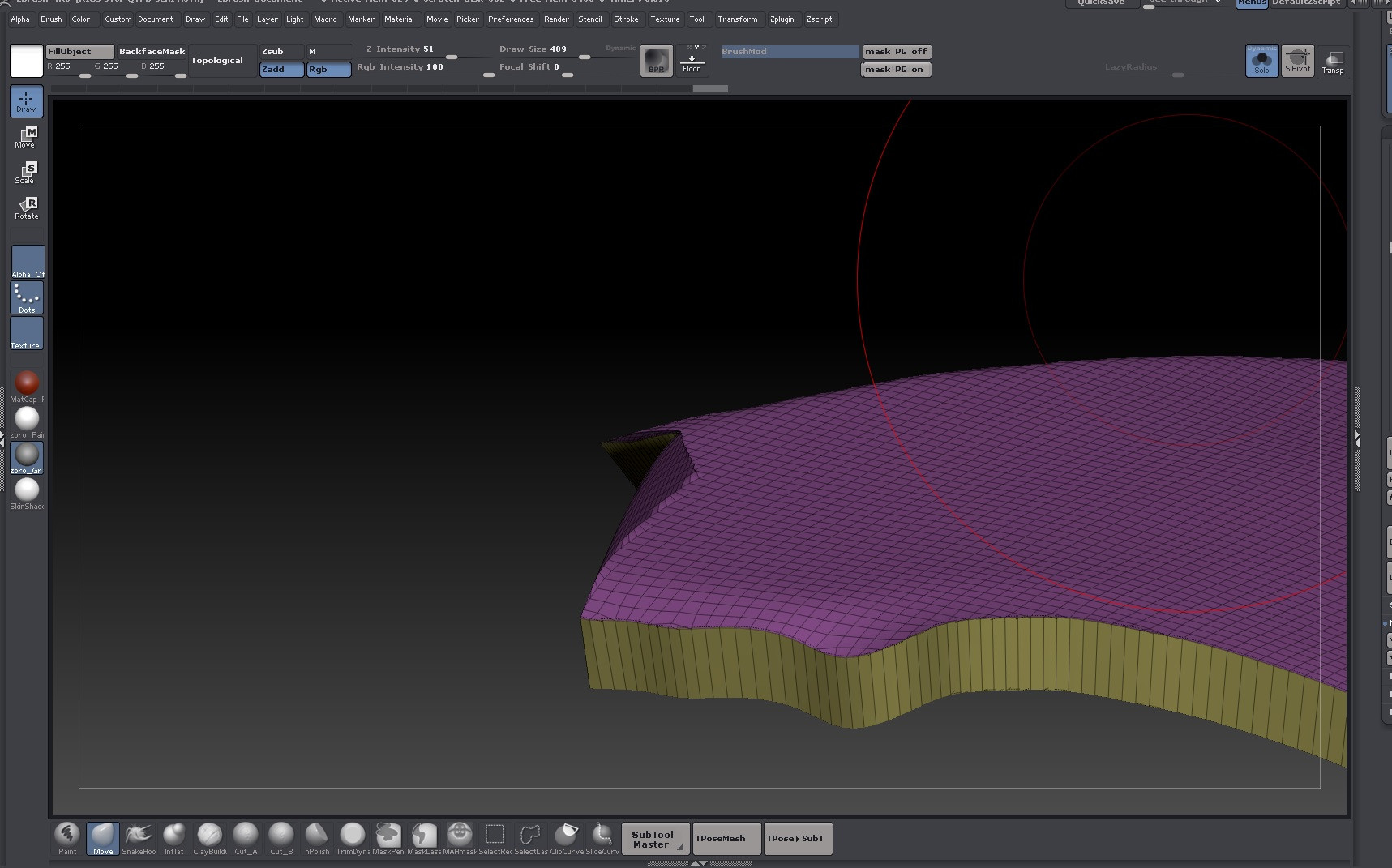
Task: Toggle the Floor grid
Action: point(692,61)
